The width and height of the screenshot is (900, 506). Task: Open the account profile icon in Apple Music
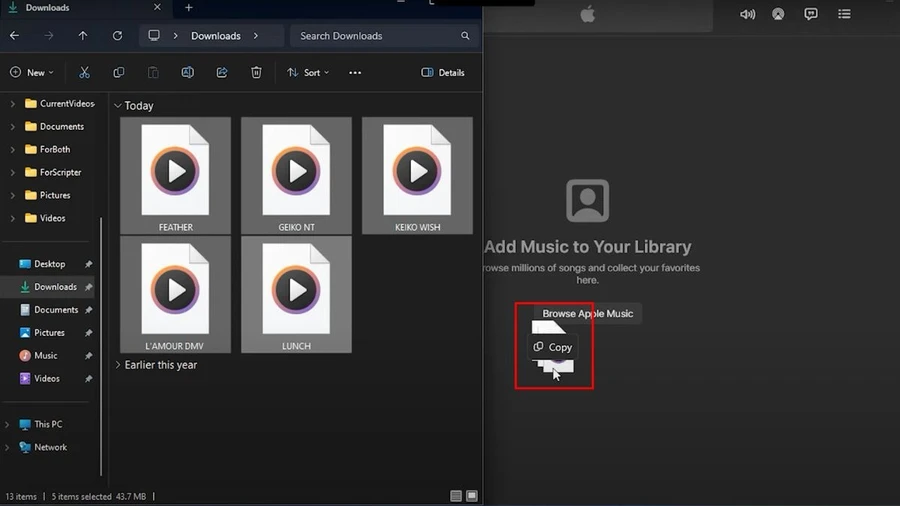pos(778,14)
